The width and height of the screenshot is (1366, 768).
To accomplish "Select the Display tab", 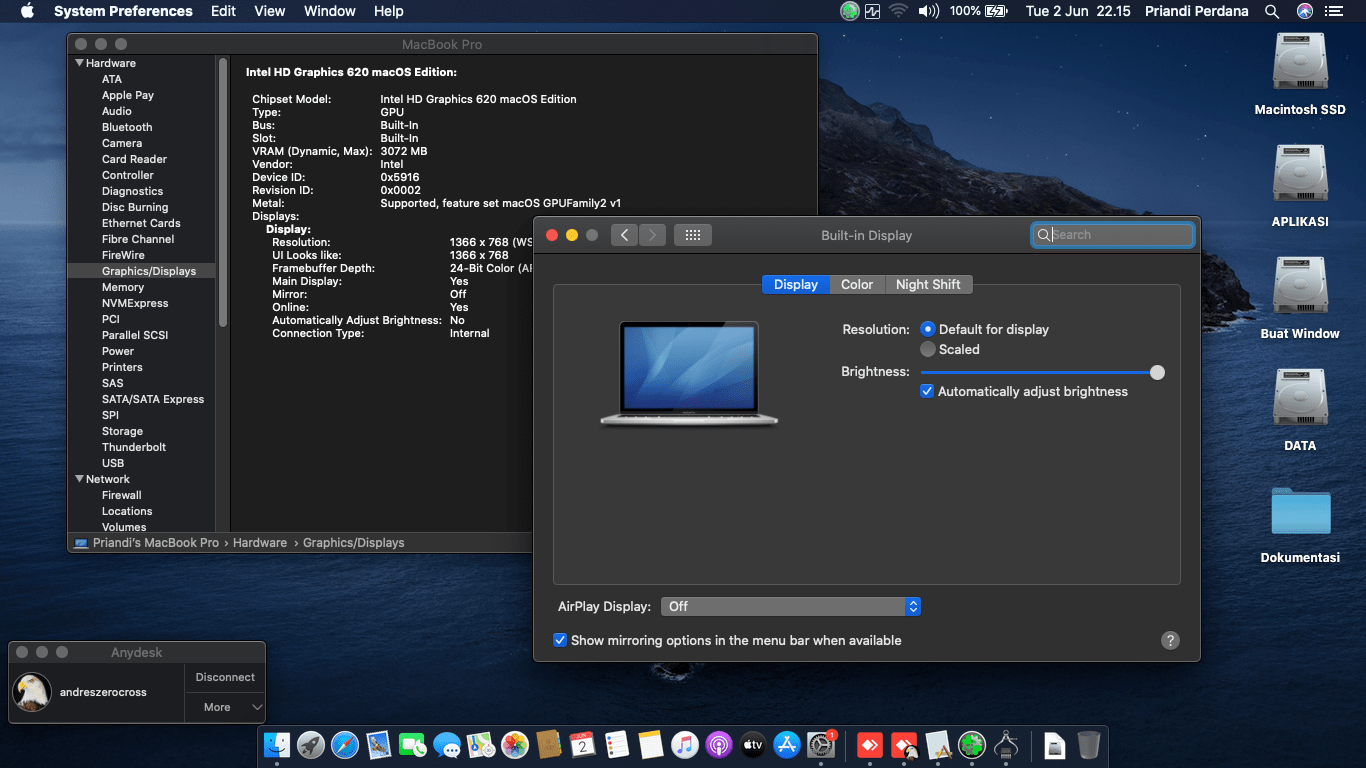I will (x=796, y=284).
